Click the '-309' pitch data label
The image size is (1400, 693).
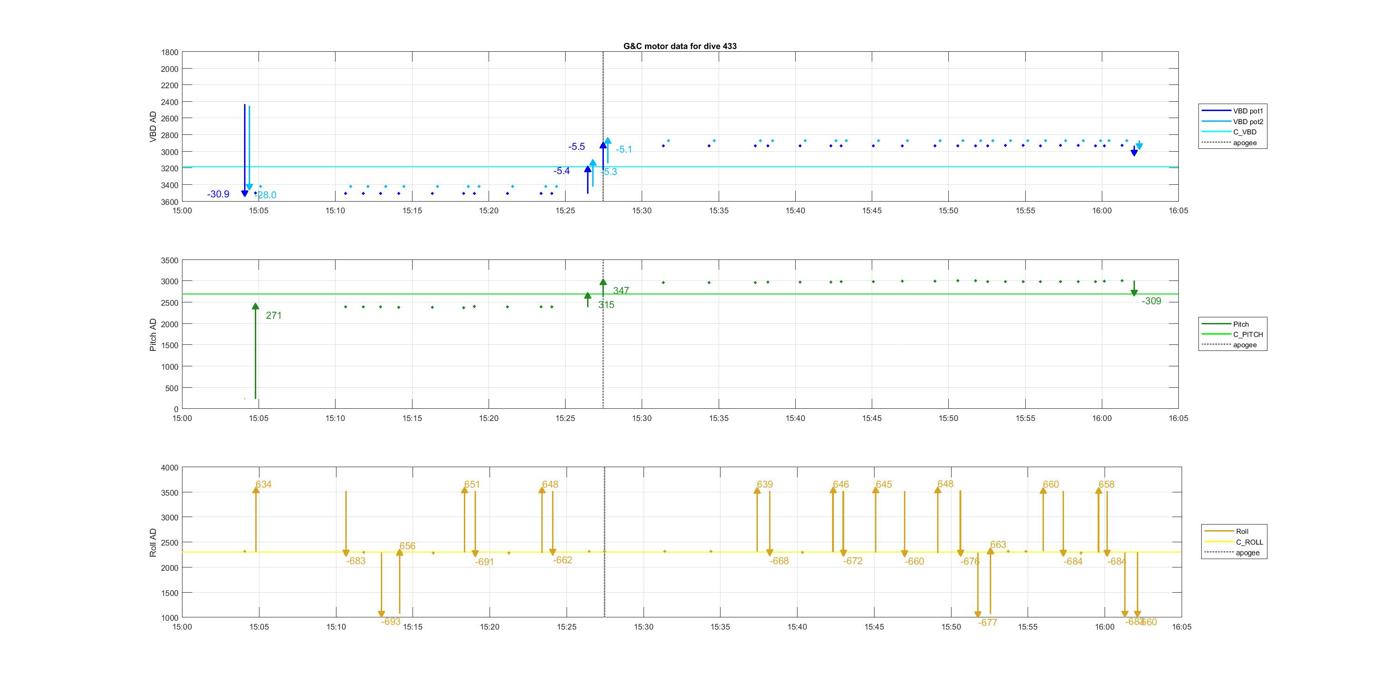(x=1151, y=301)
